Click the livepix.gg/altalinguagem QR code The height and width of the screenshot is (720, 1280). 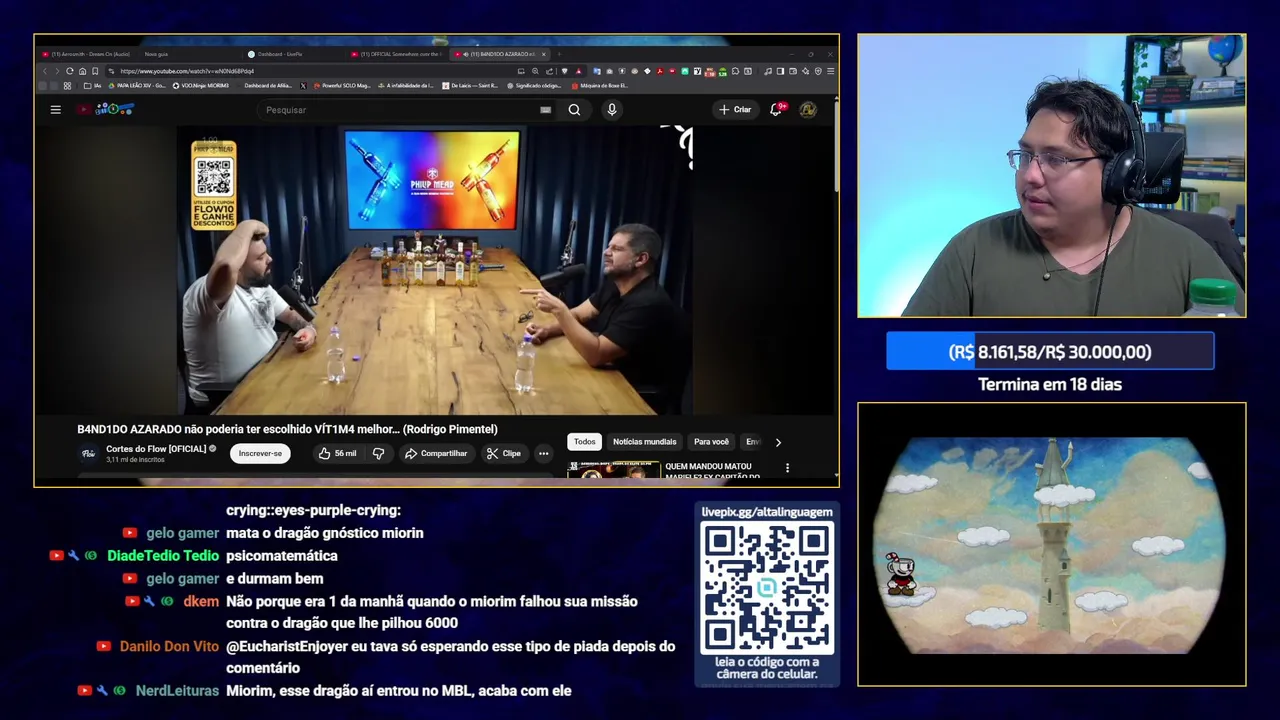(x=767, y=587)
